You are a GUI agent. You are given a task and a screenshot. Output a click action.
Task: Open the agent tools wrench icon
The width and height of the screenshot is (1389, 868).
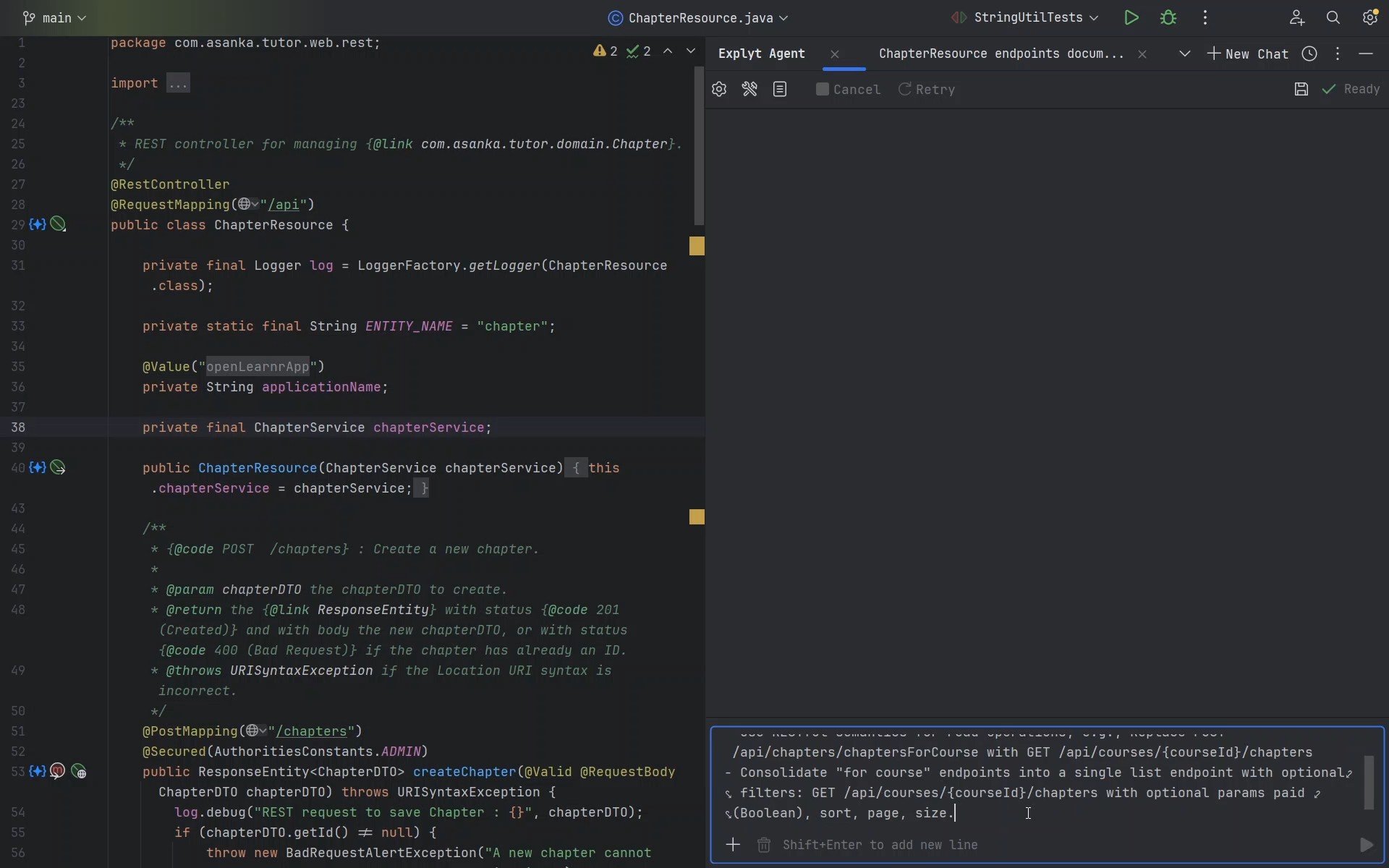pyautogui.click(x=749, y=89)
